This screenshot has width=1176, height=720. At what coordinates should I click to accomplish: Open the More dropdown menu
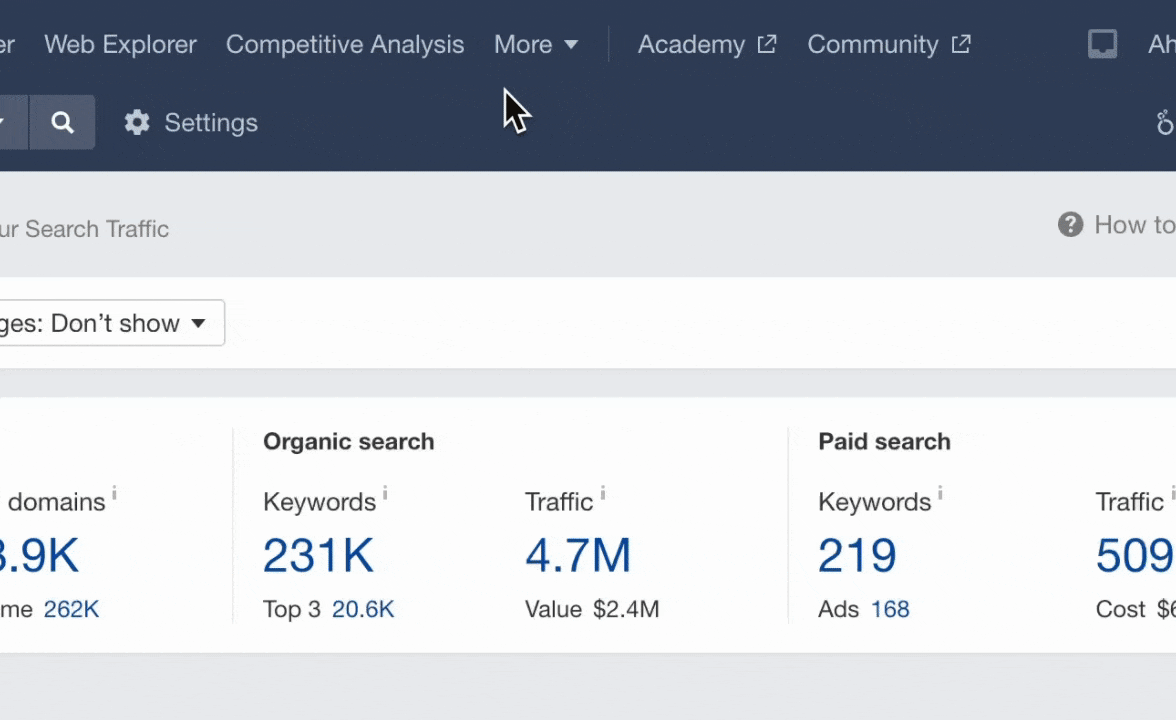coord(536,45)
